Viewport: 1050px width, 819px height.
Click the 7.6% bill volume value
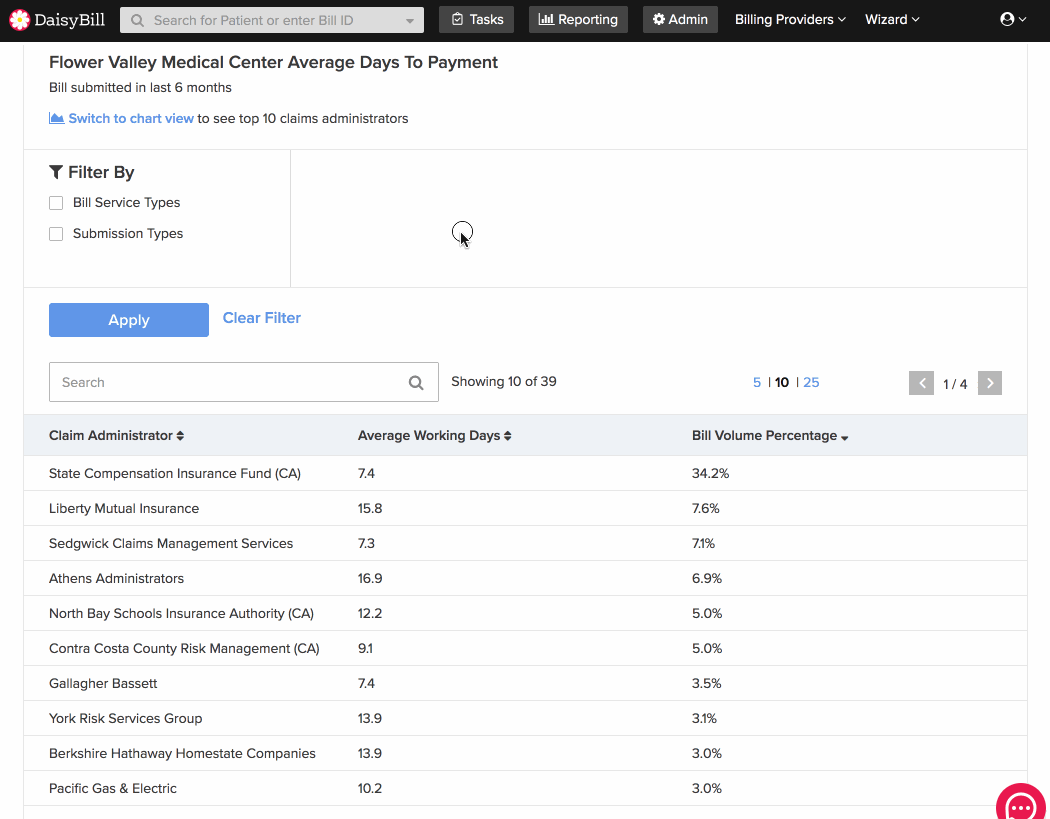click(x=705, y=508)
